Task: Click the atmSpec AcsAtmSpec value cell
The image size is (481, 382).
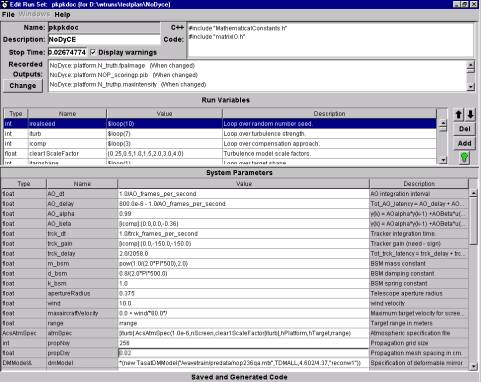Action: pyautogui.click(x=244, y=333)
